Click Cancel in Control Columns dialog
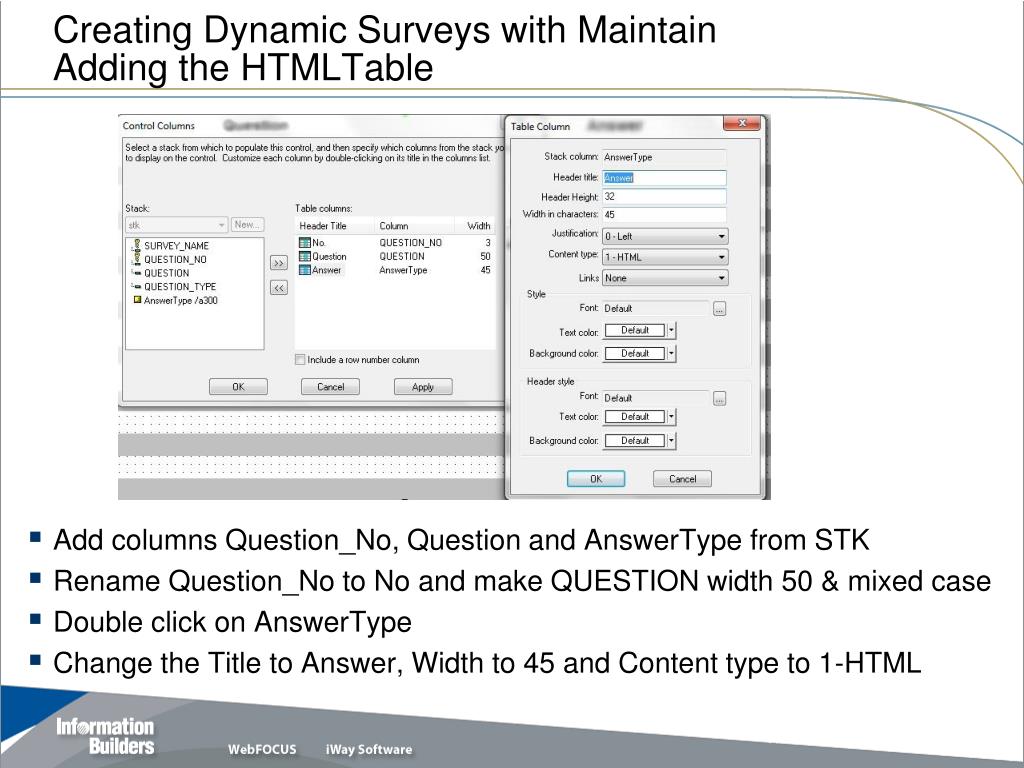The width and height of the screenshot is (1024, 768). pyautogui.click(x=330, y=387)
